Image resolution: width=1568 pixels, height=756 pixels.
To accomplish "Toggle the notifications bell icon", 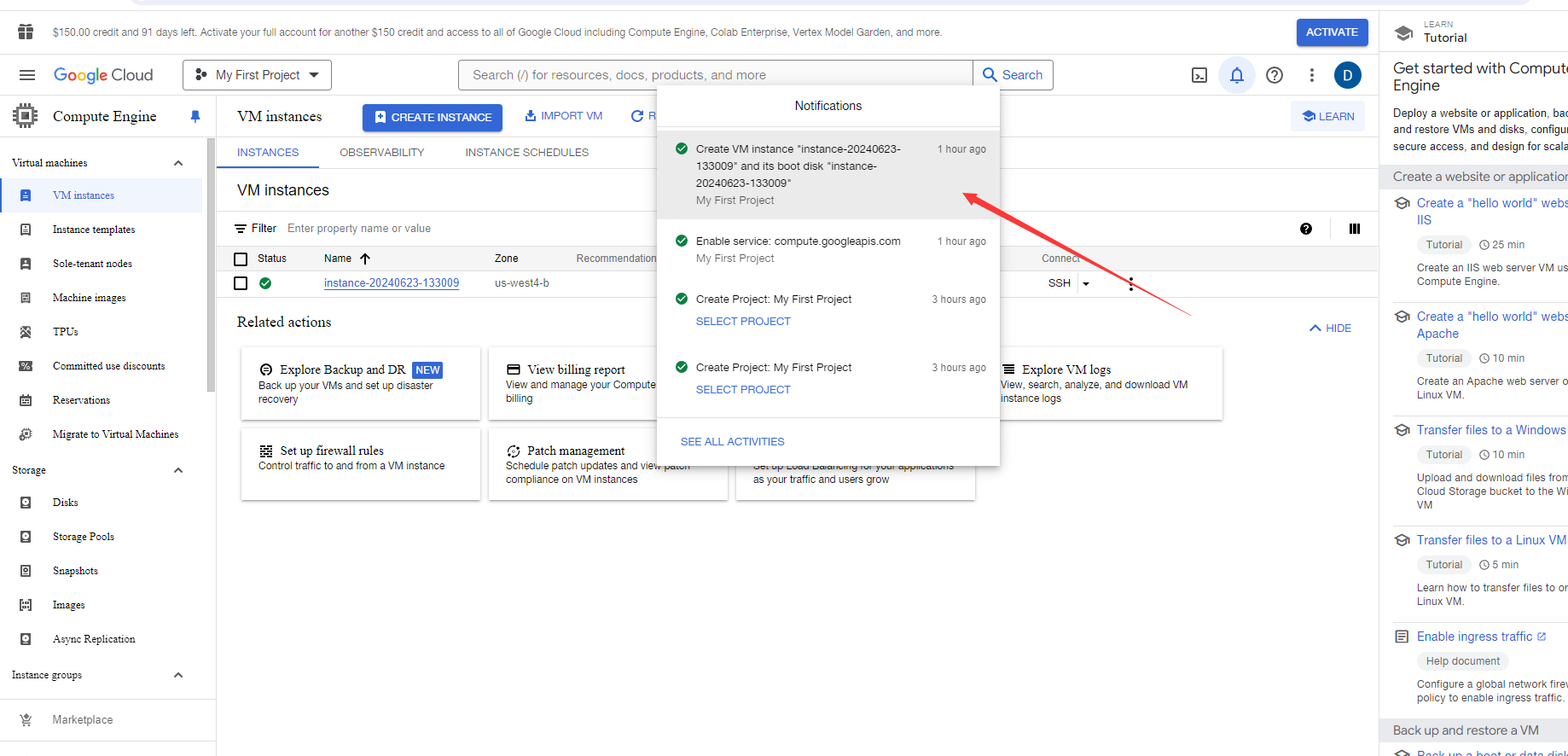I will (1237, 75).
